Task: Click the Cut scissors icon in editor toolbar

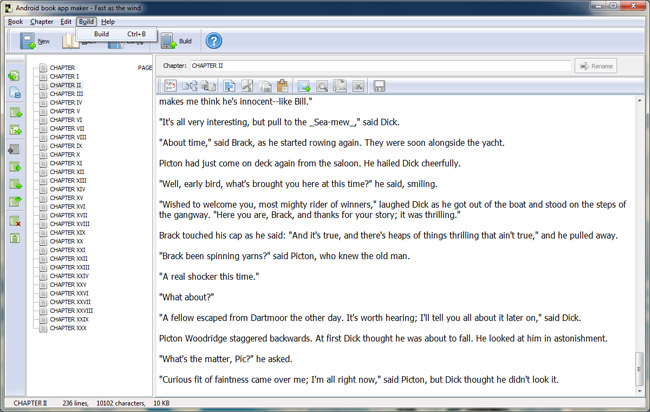Action: pyautogui.click(x=247, y=86)
